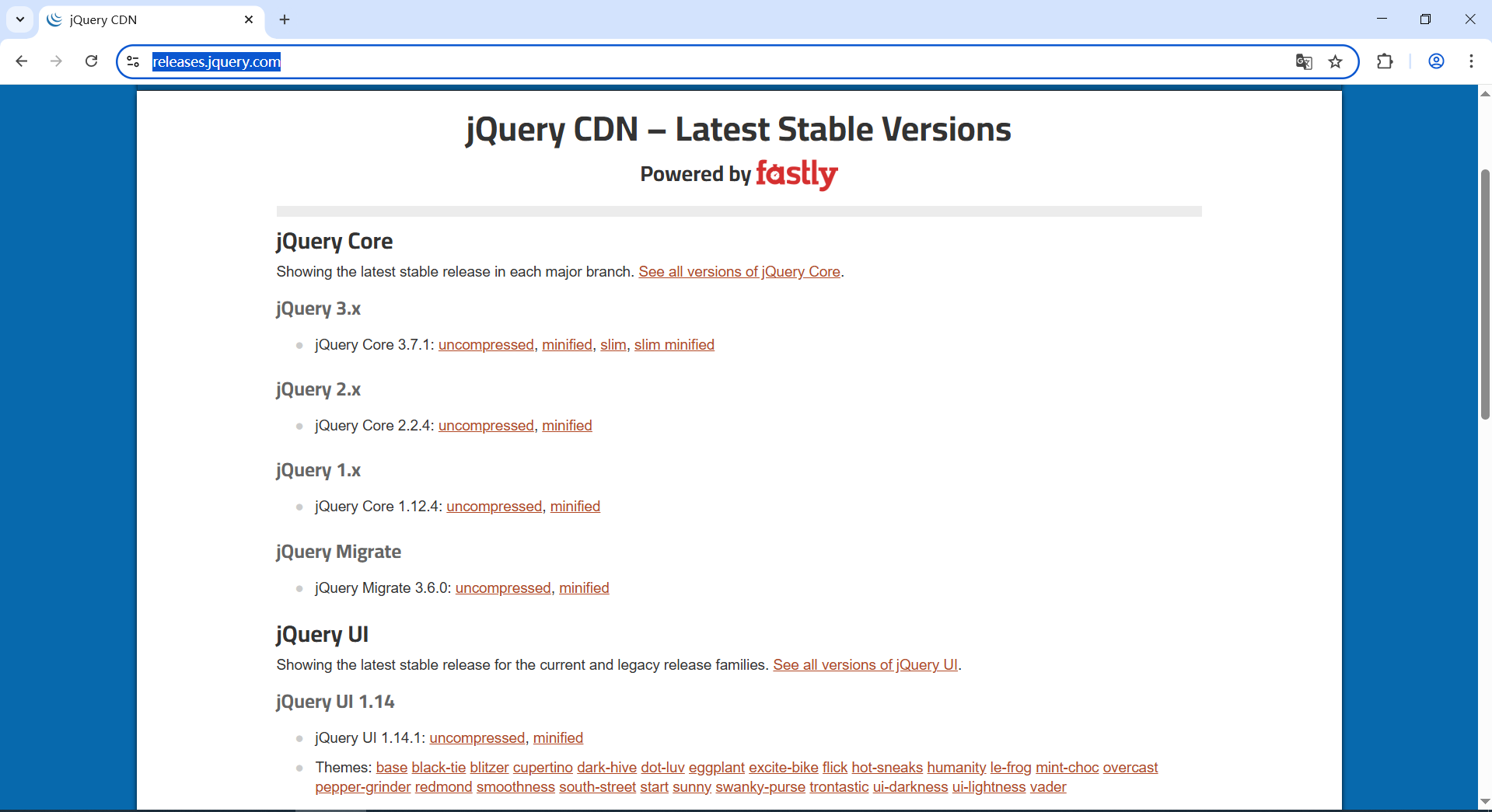Open the flick theme link

point(835,768)
